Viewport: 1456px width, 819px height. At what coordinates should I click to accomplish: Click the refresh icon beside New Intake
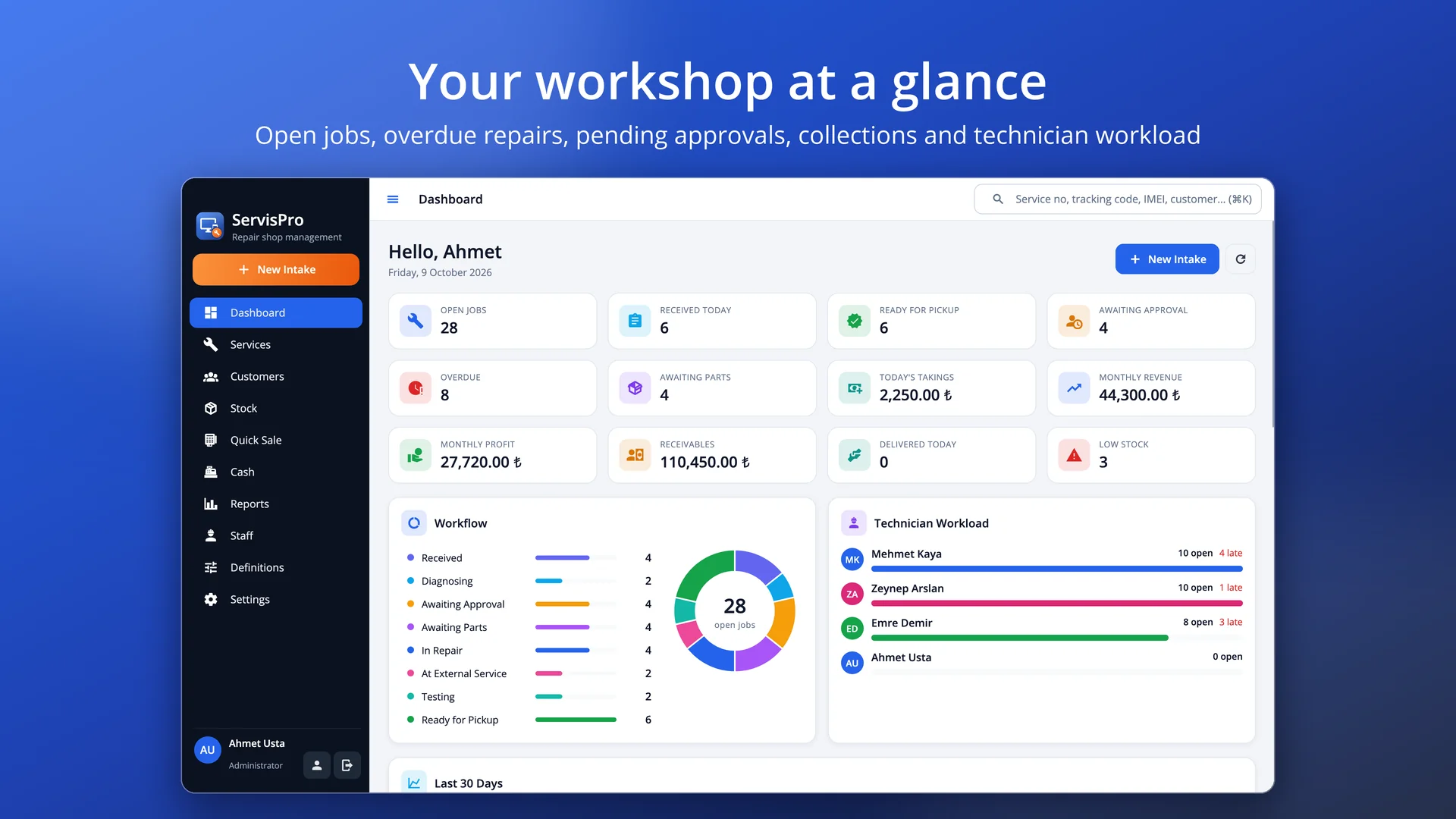coord(1241,259)
